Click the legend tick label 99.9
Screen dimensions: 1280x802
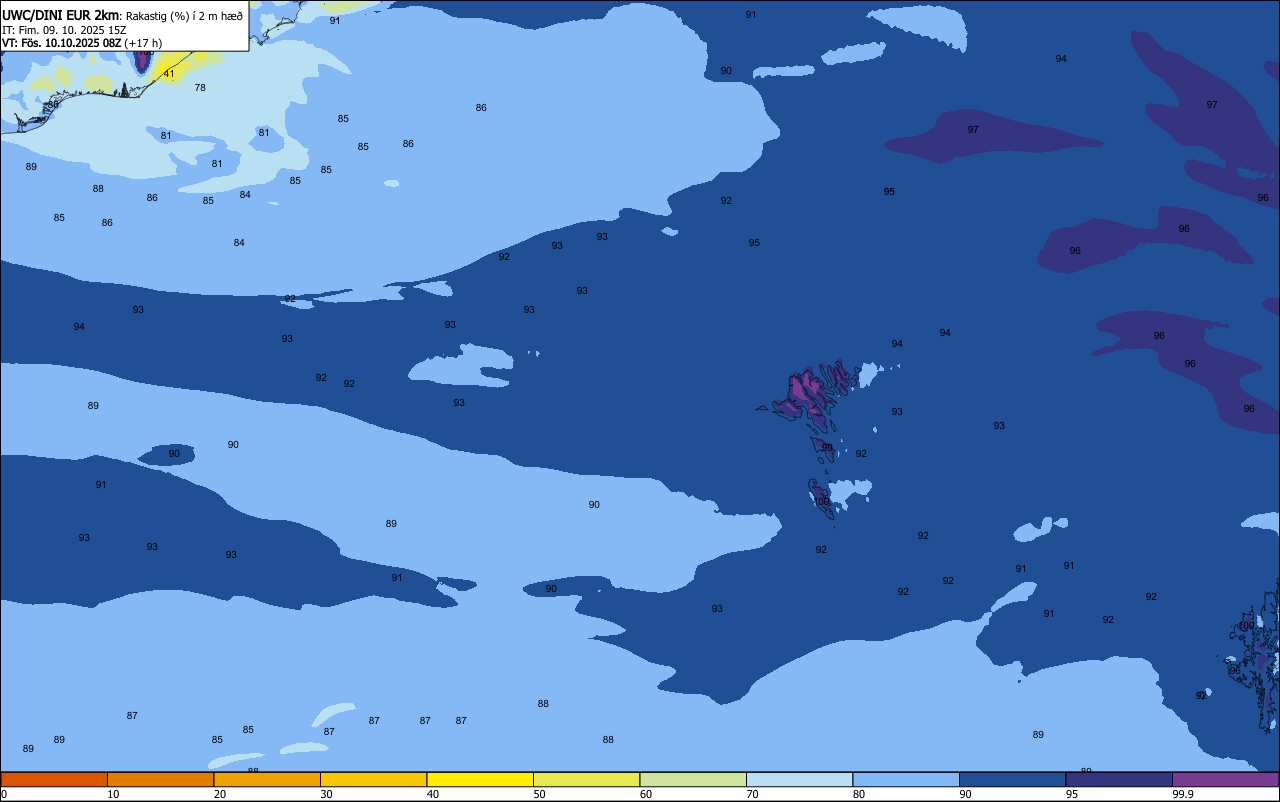click(x=1183, y=794)
